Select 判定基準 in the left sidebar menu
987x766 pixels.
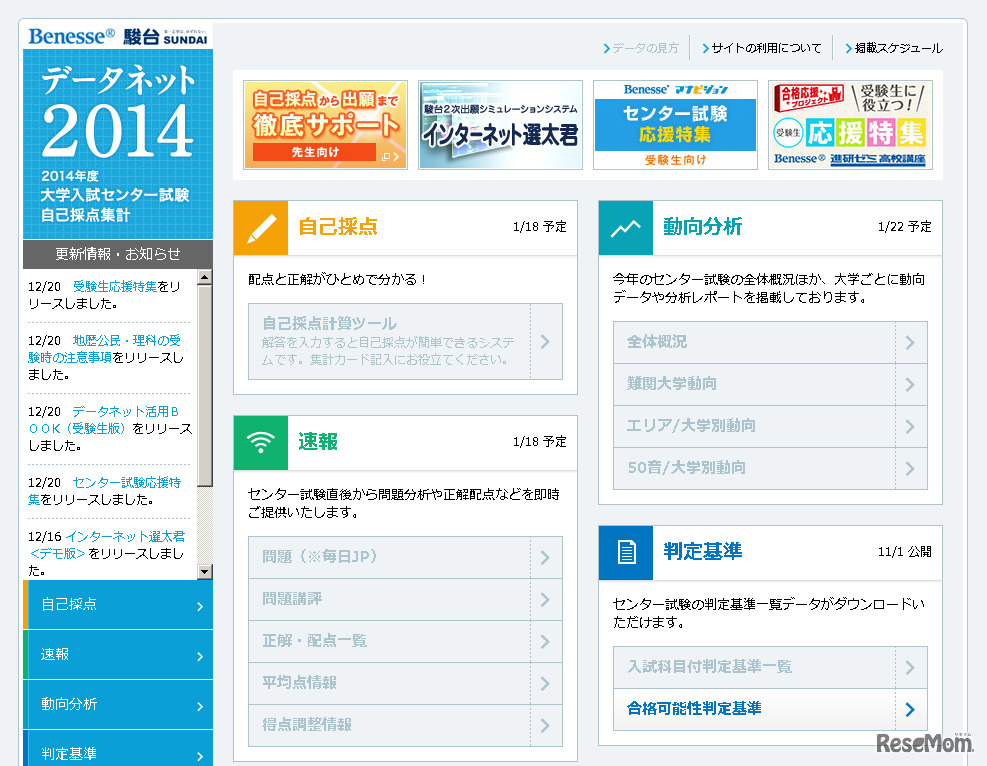(x=100, y=752)
